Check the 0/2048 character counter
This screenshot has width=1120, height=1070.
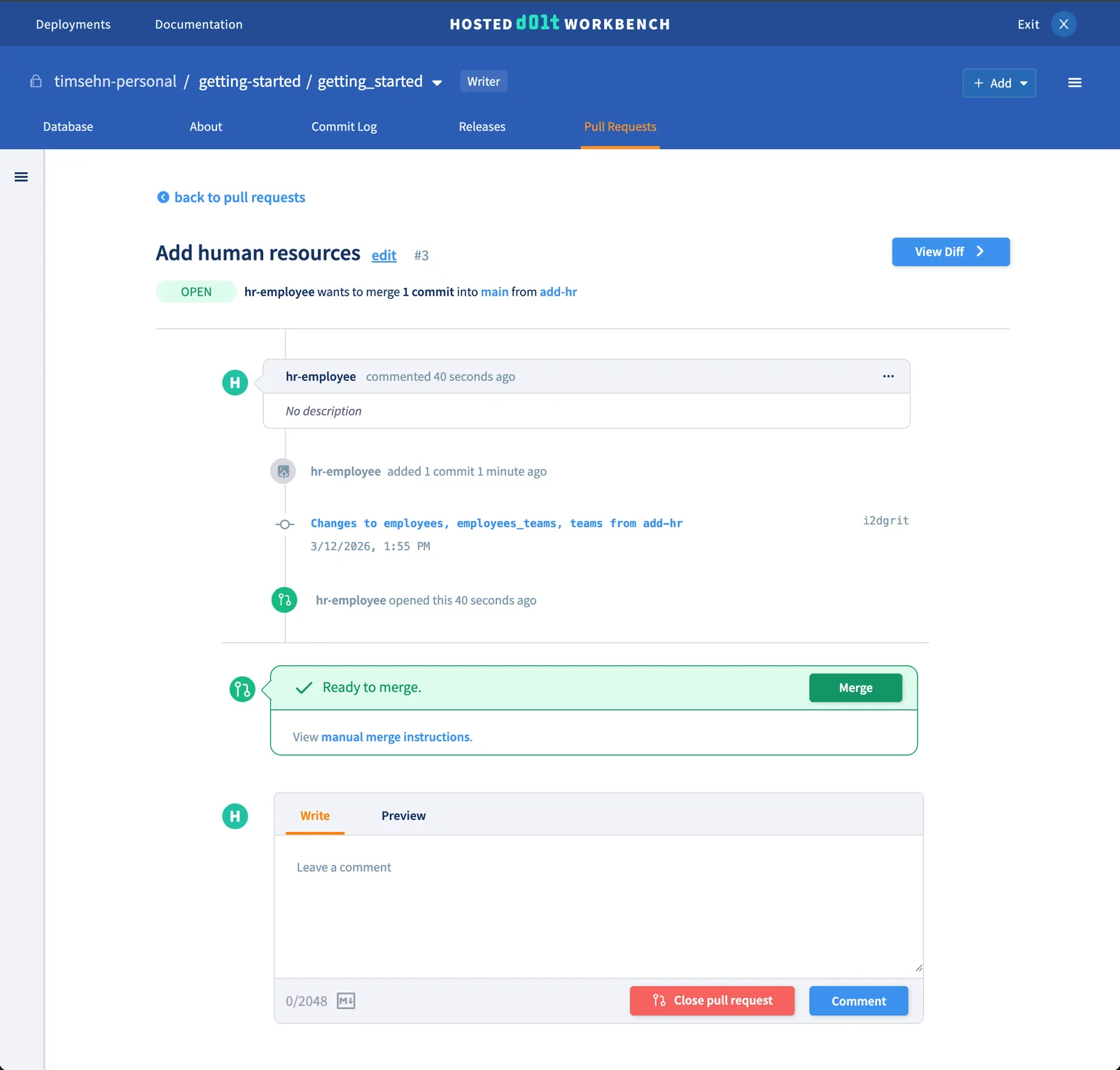[306, 1001]
